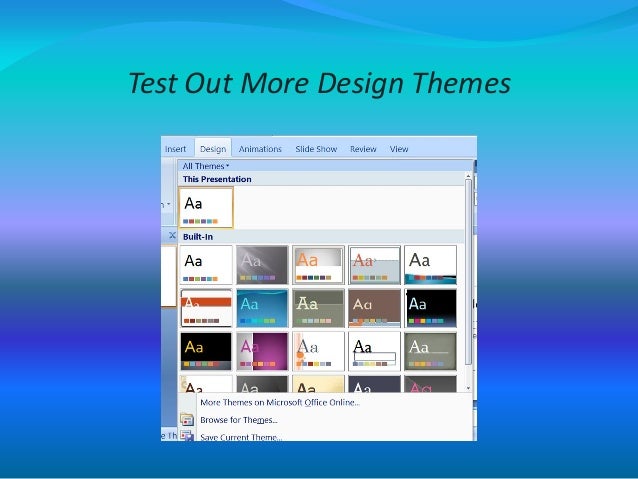The width and height of the screenshot is (638, 479).
Task: Apply the black theme with white Aa
Action: pos(430,308)
